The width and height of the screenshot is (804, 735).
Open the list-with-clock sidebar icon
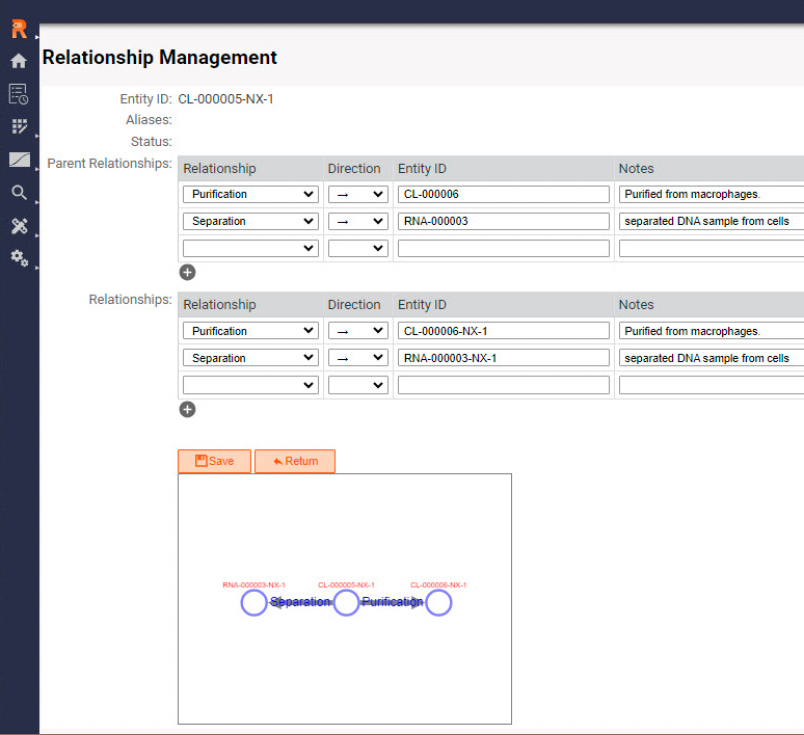tap(18, 94)
